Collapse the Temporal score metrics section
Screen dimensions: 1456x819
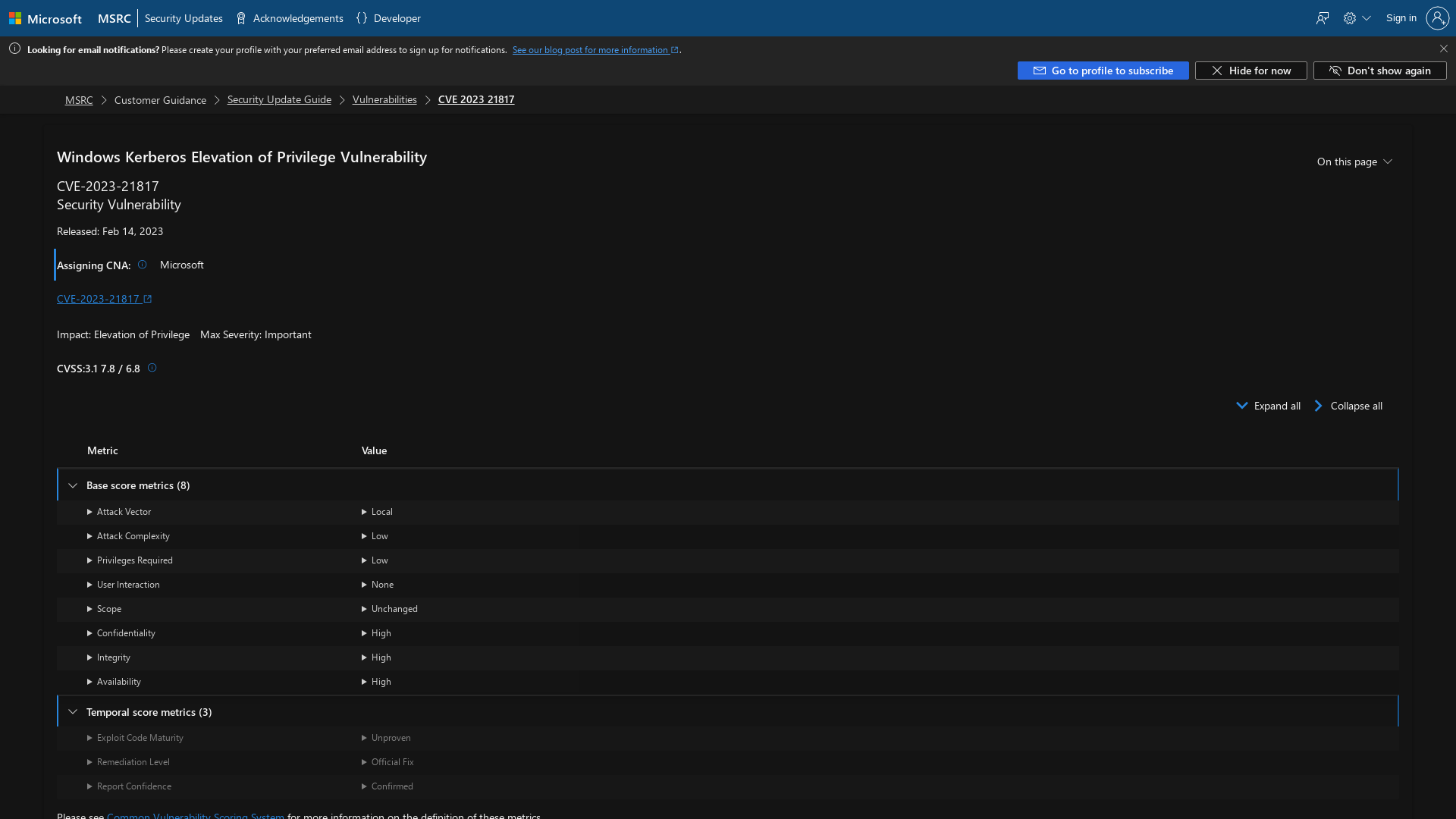click(x=73, y=712)
